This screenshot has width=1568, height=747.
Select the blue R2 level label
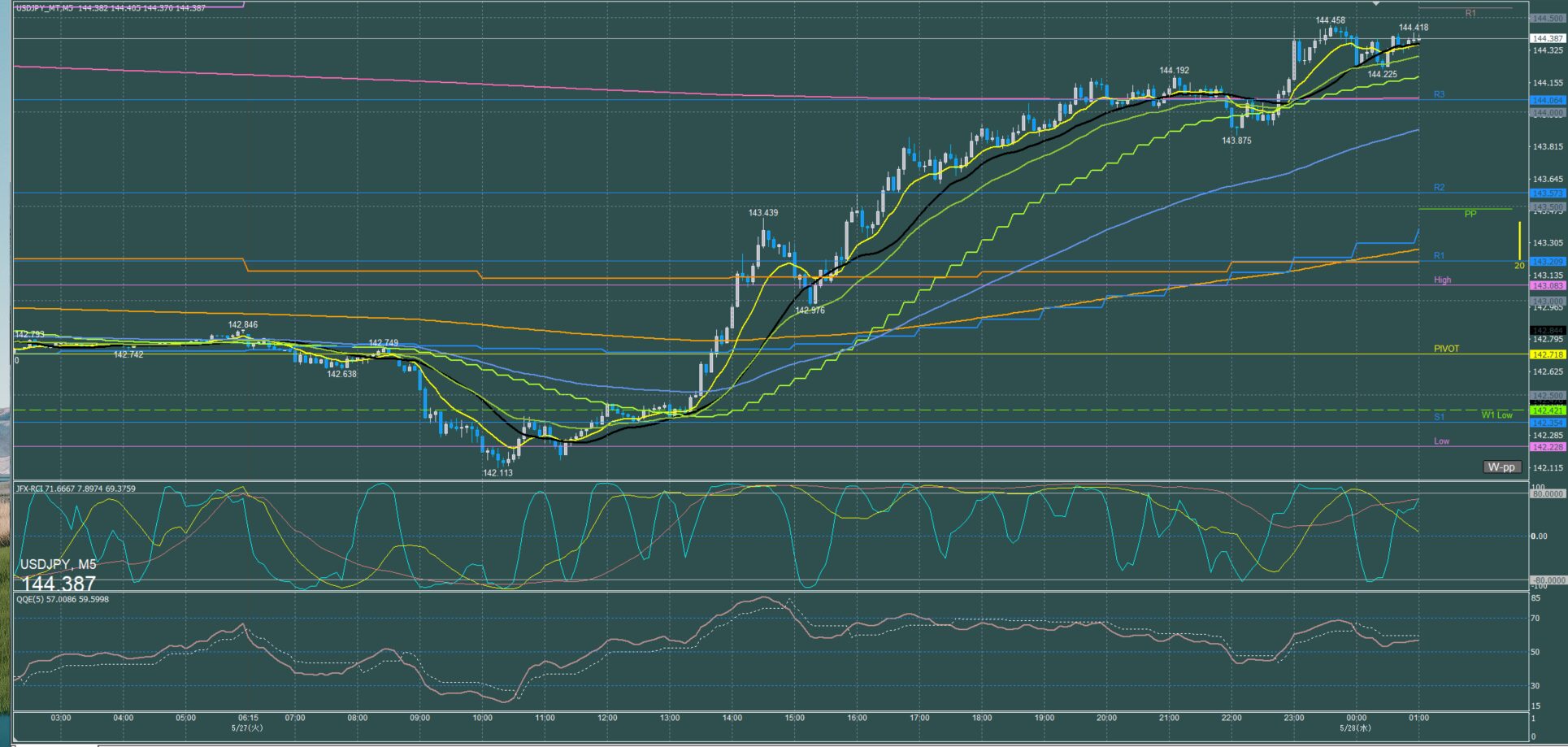click(1439, 188)
